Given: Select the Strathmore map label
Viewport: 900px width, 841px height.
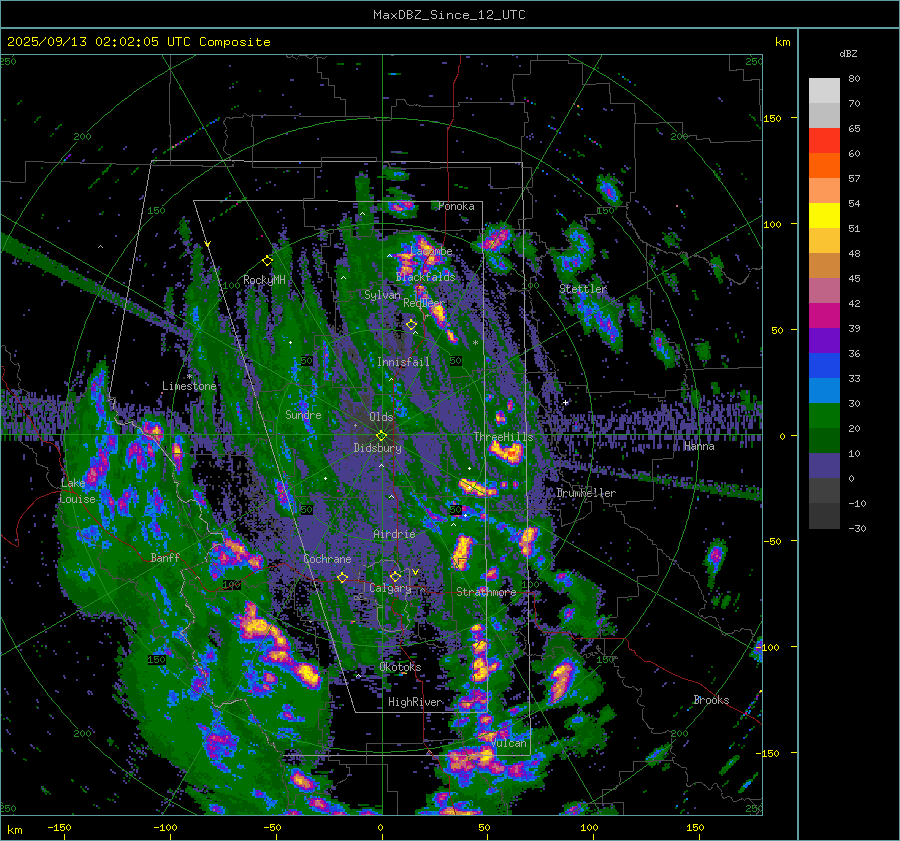Looking at the screenshot, I should (486, 592).
